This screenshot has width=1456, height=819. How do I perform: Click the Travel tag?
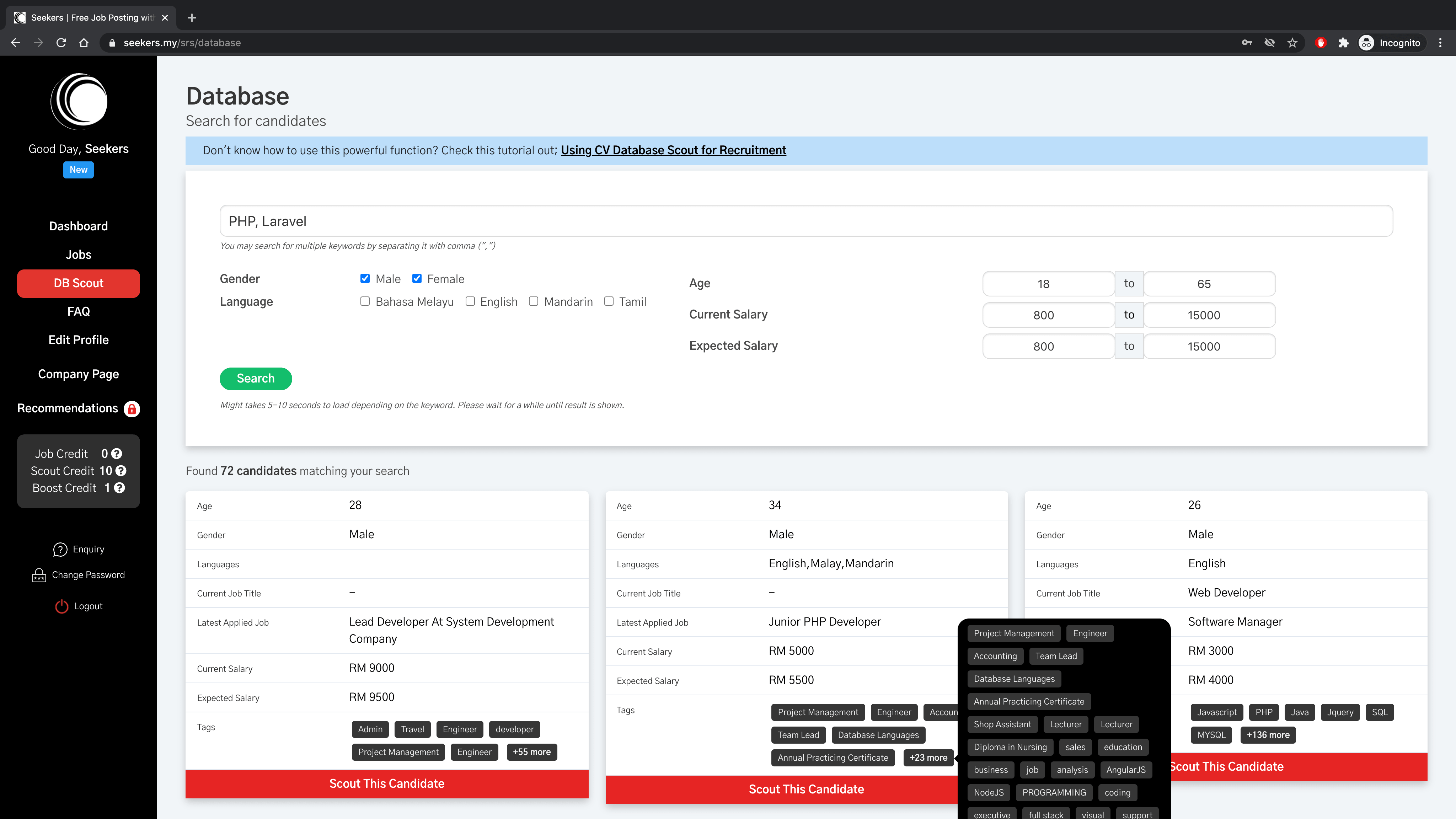tap(413, 729)
